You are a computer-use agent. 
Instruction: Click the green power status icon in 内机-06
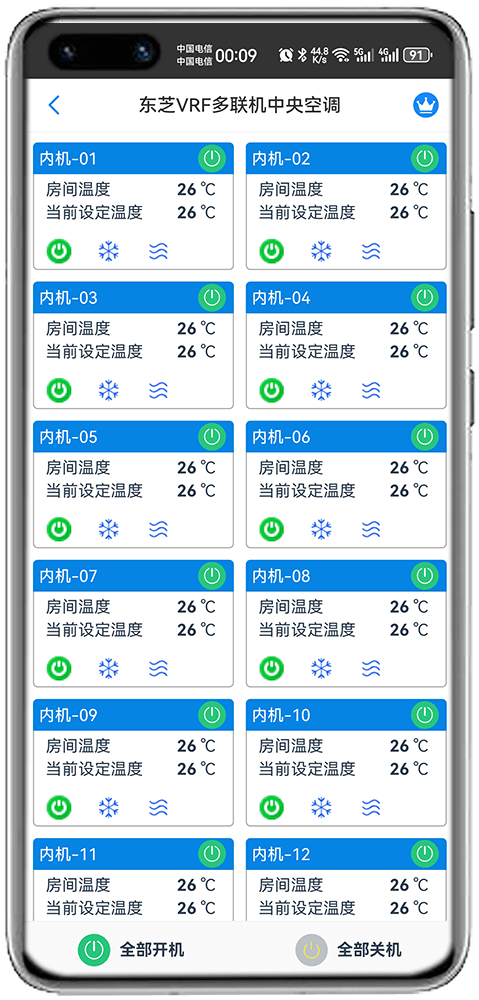point(272,529)
